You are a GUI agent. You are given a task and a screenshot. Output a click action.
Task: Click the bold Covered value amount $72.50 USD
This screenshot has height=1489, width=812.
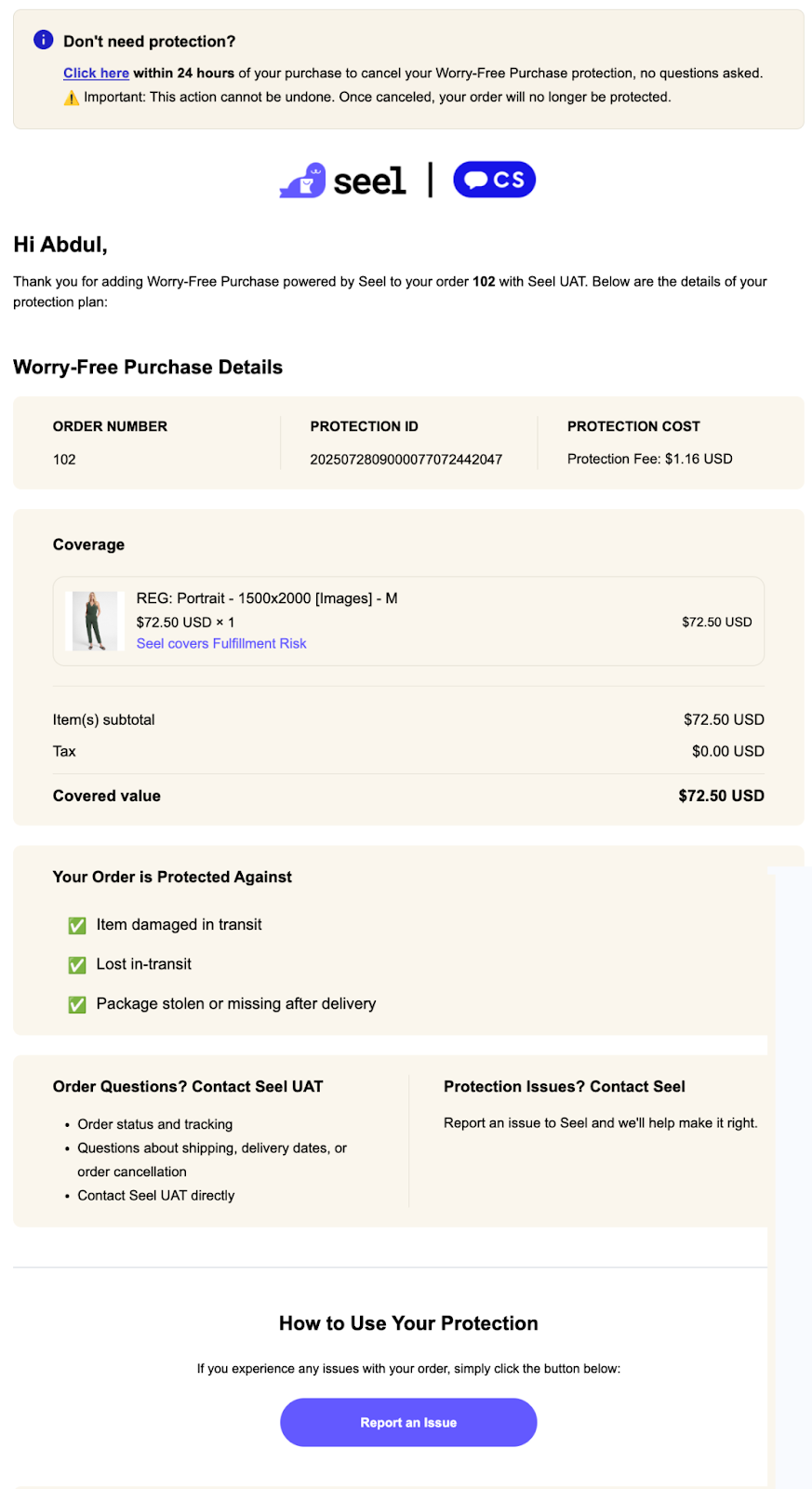[721, 796]
